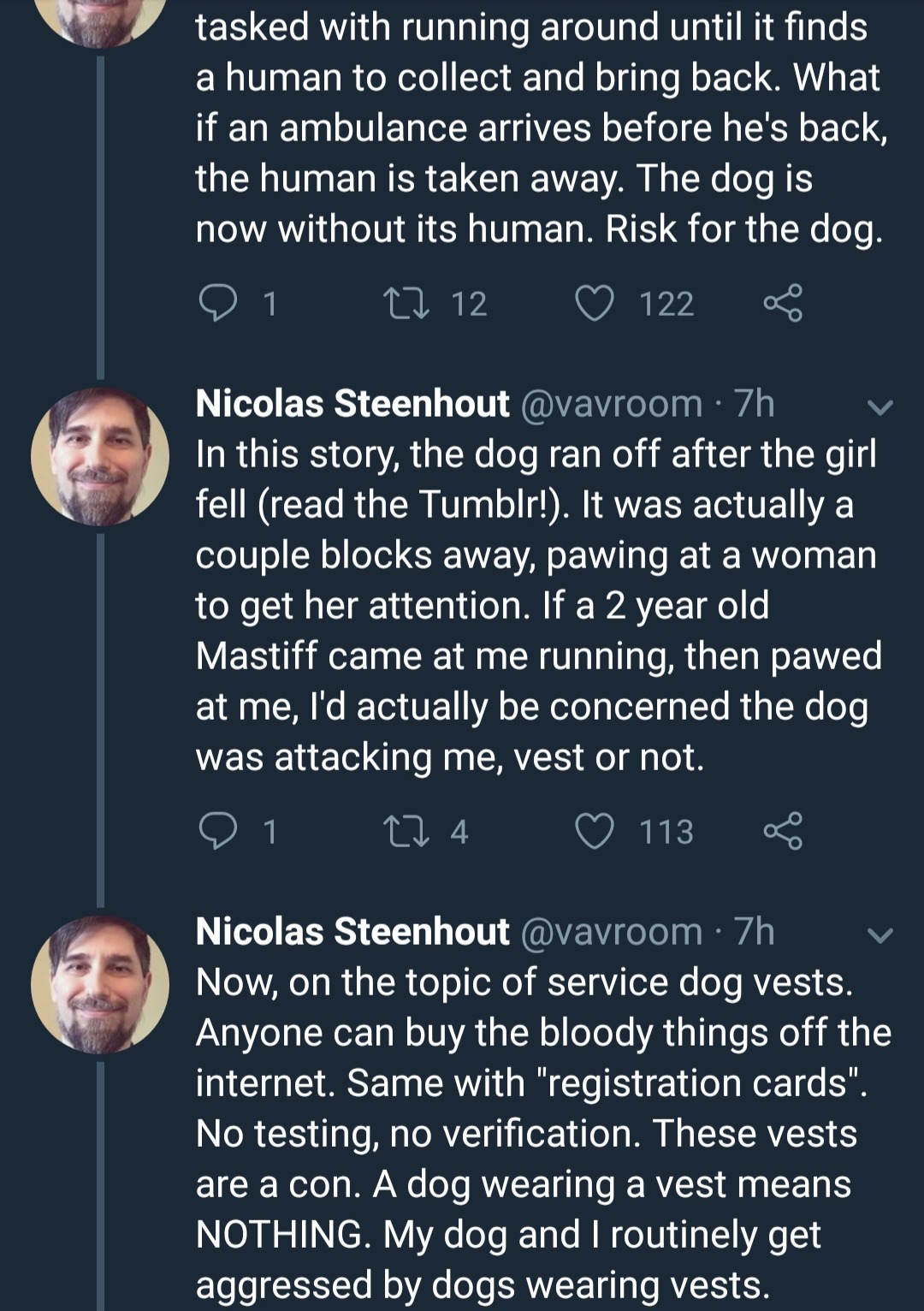The height and width of the screenshot is (1311, 924).
Task: Open the chevron menu on the service dog vests tweet
Action: pyautogui.click(x=880, y=935)
